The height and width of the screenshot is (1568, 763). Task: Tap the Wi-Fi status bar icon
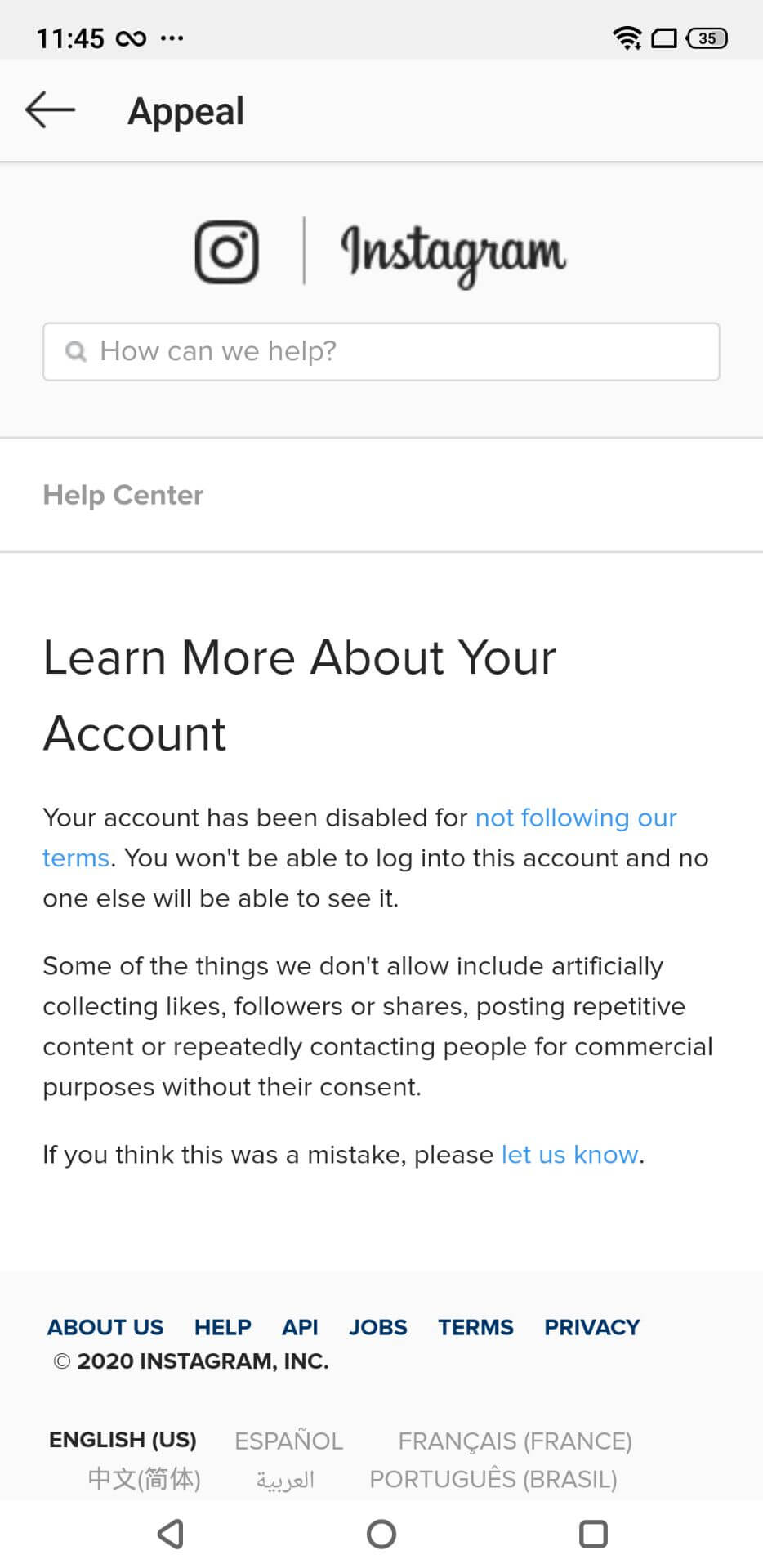(x=627, y=37)
